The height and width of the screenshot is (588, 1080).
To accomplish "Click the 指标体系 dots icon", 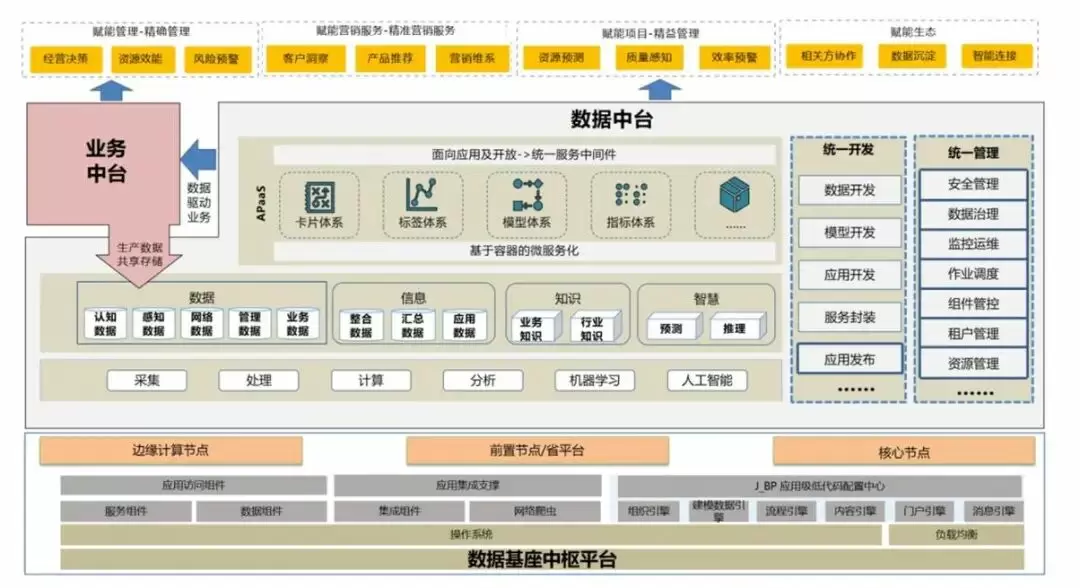I will (630, 195).
